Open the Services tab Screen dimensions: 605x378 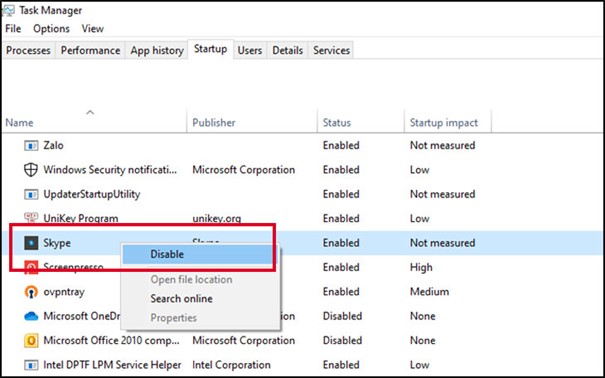(x=331, y=51)
